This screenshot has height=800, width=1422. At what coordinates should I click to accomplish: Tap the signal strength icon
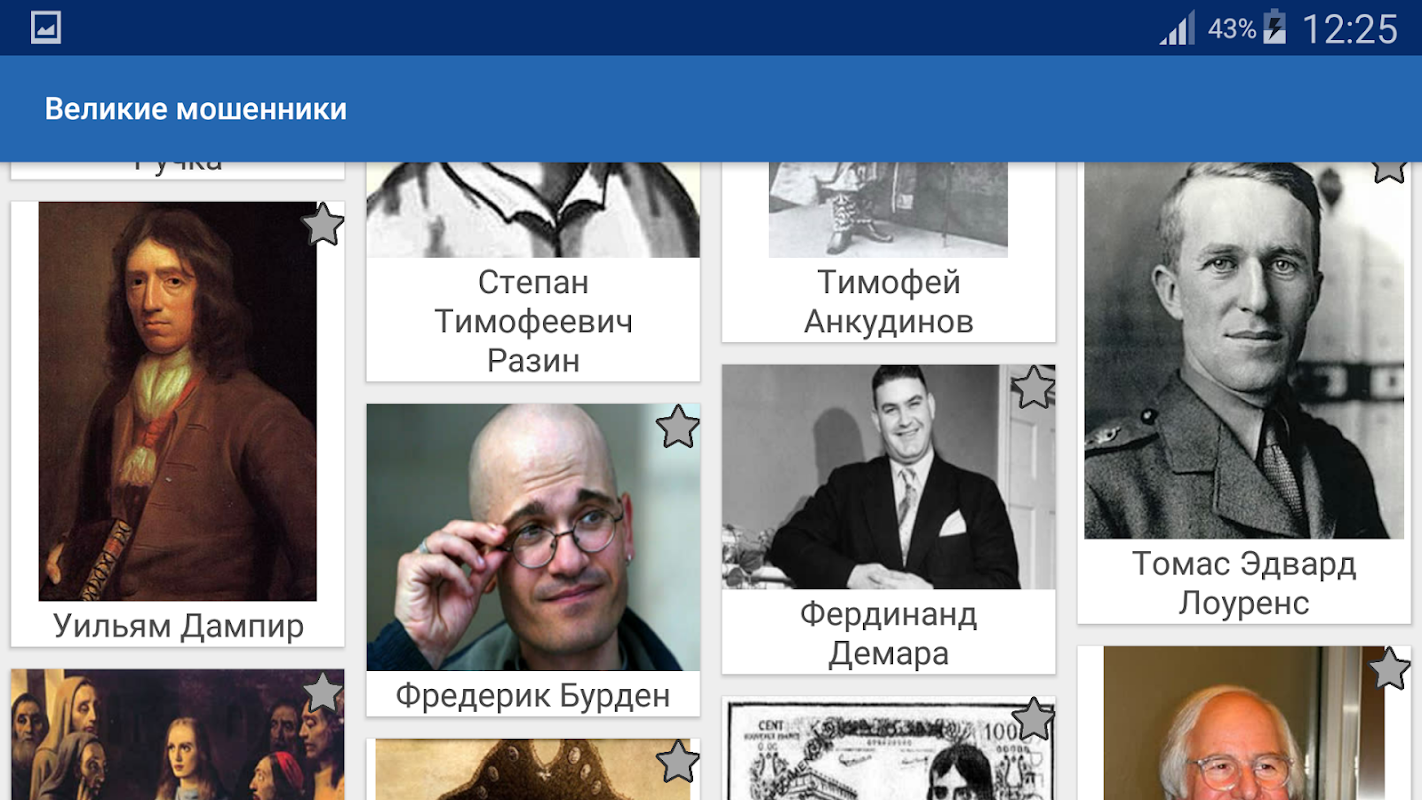(x=1177, y=28)
